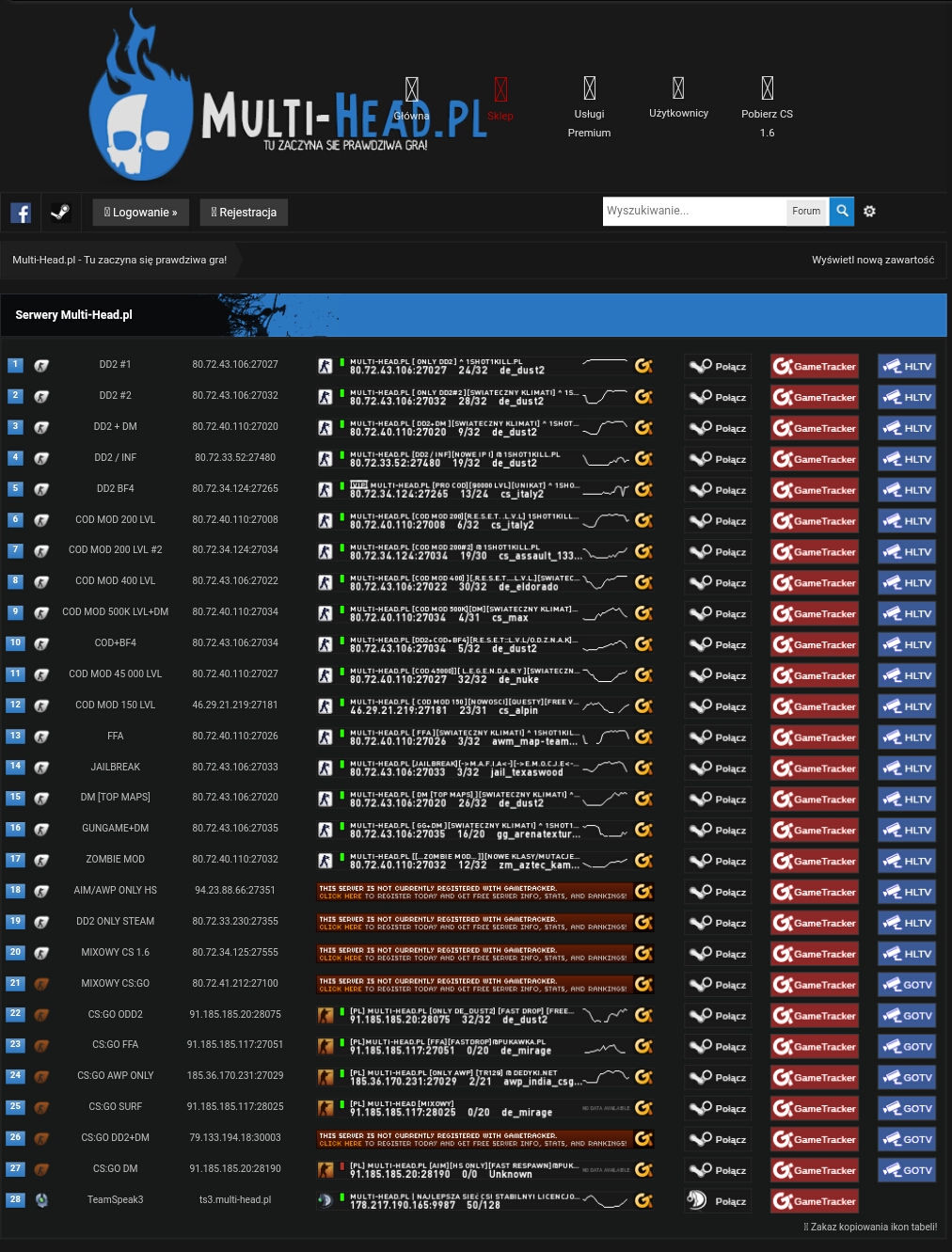Click the CS:GO SURF game icon

point(41,1107)
